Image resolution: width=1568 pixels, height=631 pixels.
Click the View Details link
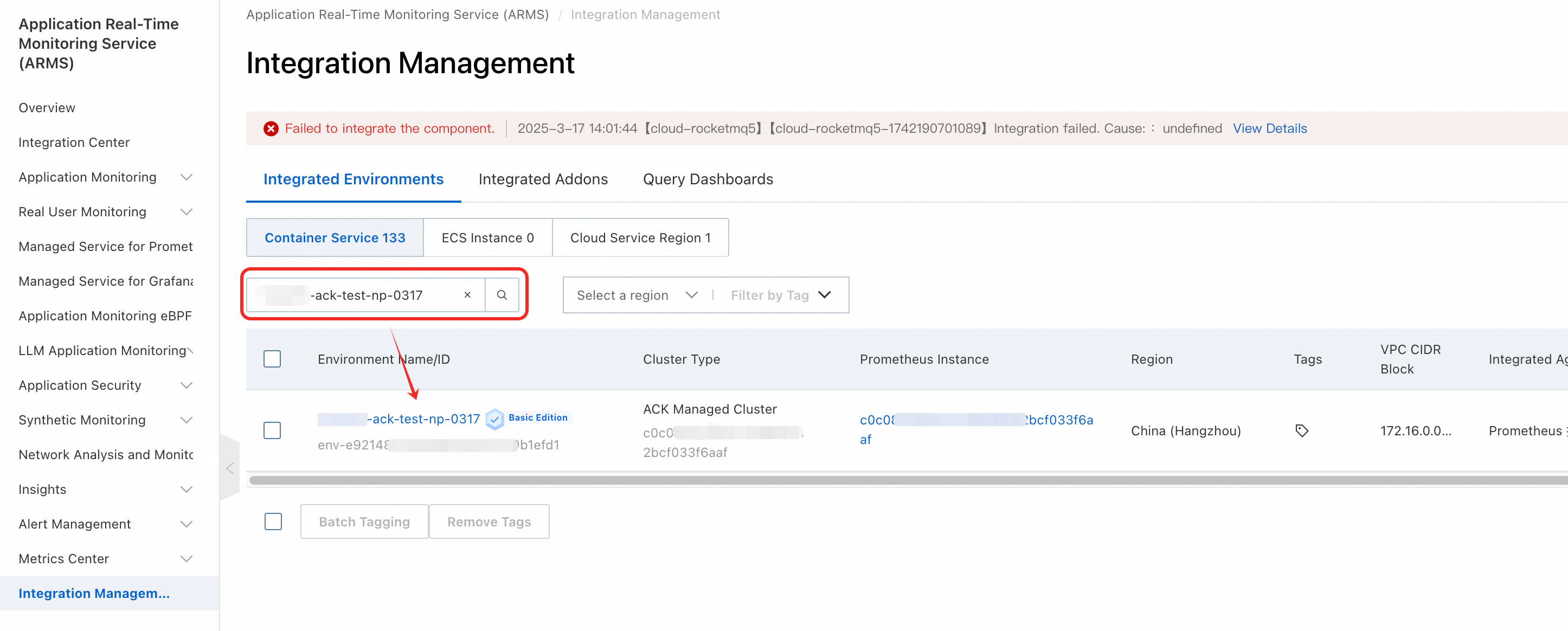coord(1269,128)
